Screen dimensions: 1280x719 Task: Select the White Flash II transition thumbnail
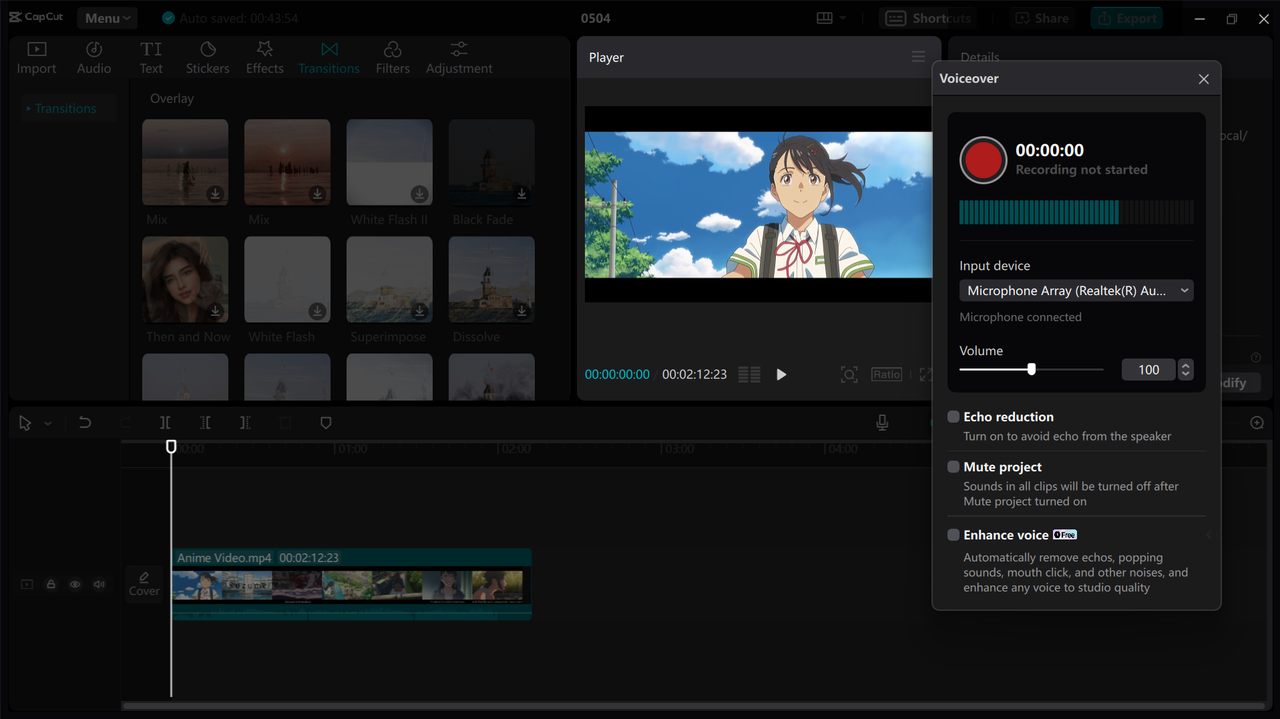389,163
